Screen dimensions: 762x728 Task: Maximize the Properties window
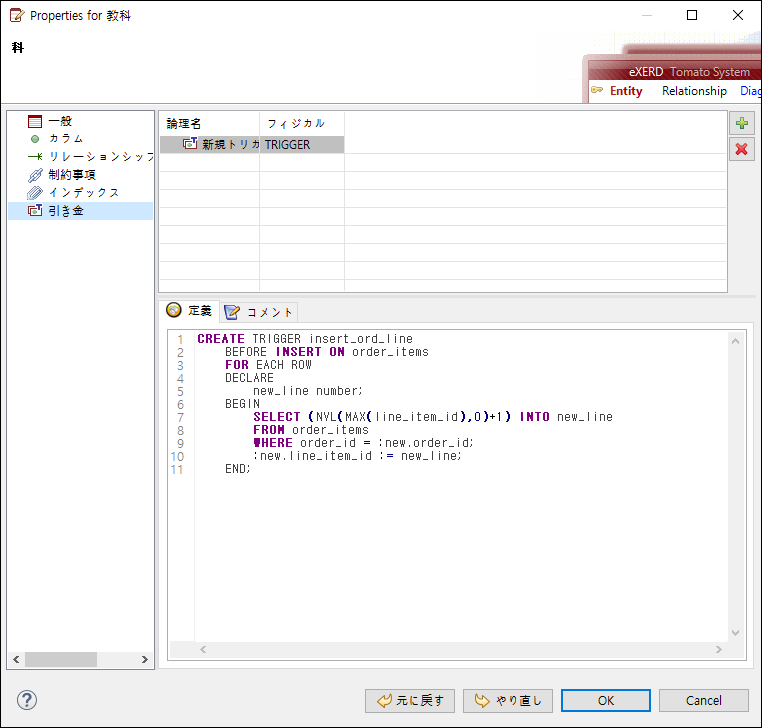[x=692, y=15]
